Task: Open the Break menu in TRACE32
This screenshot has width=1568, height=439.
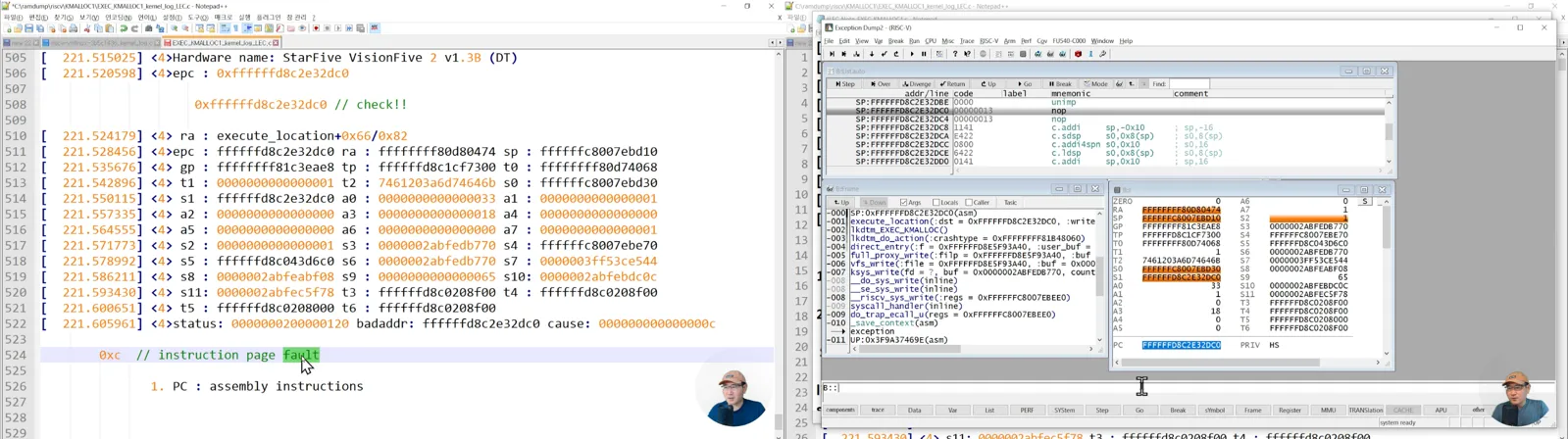Action: (895, 41)
